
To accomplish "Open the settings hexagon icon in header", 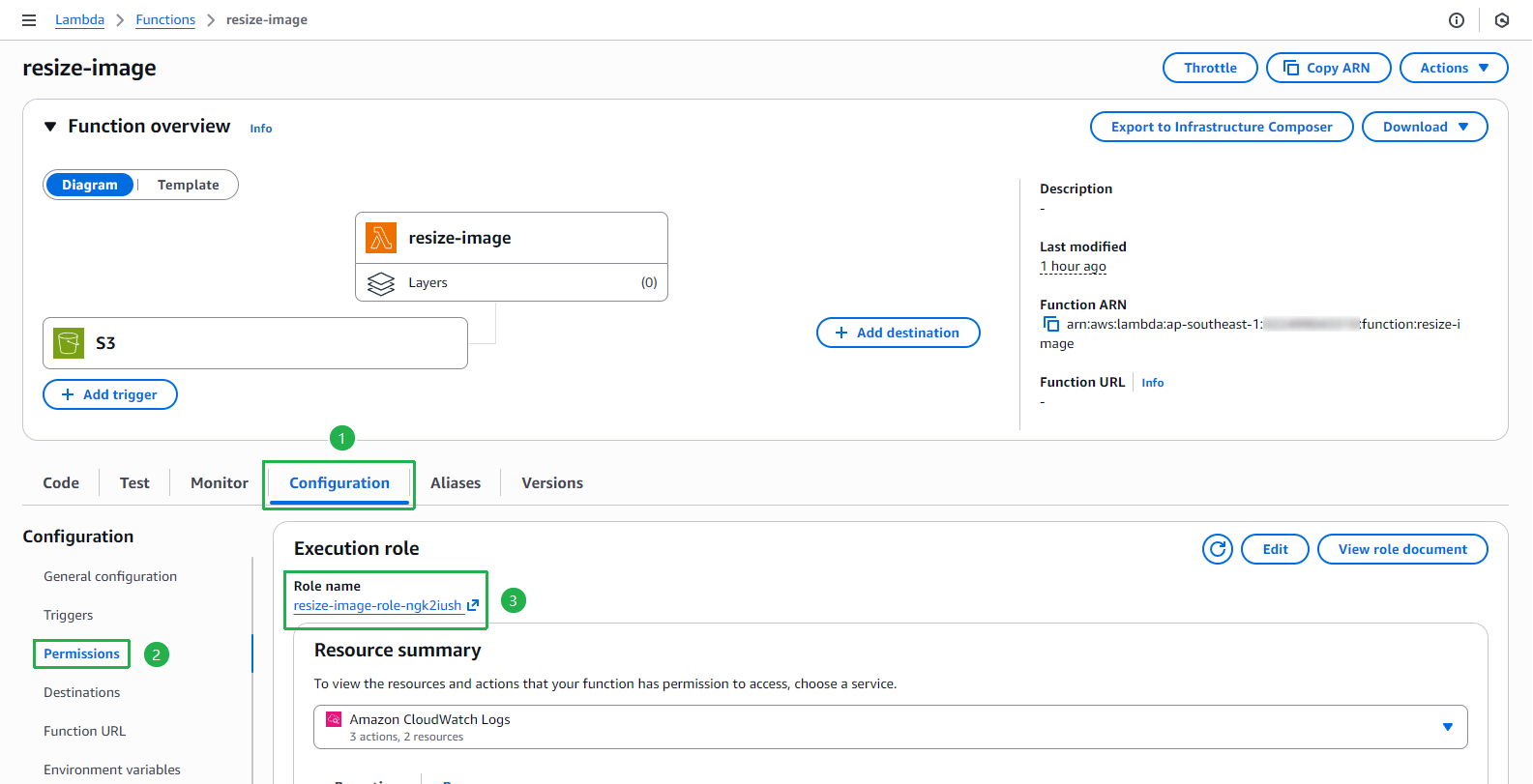I will tap(1502, 20).
